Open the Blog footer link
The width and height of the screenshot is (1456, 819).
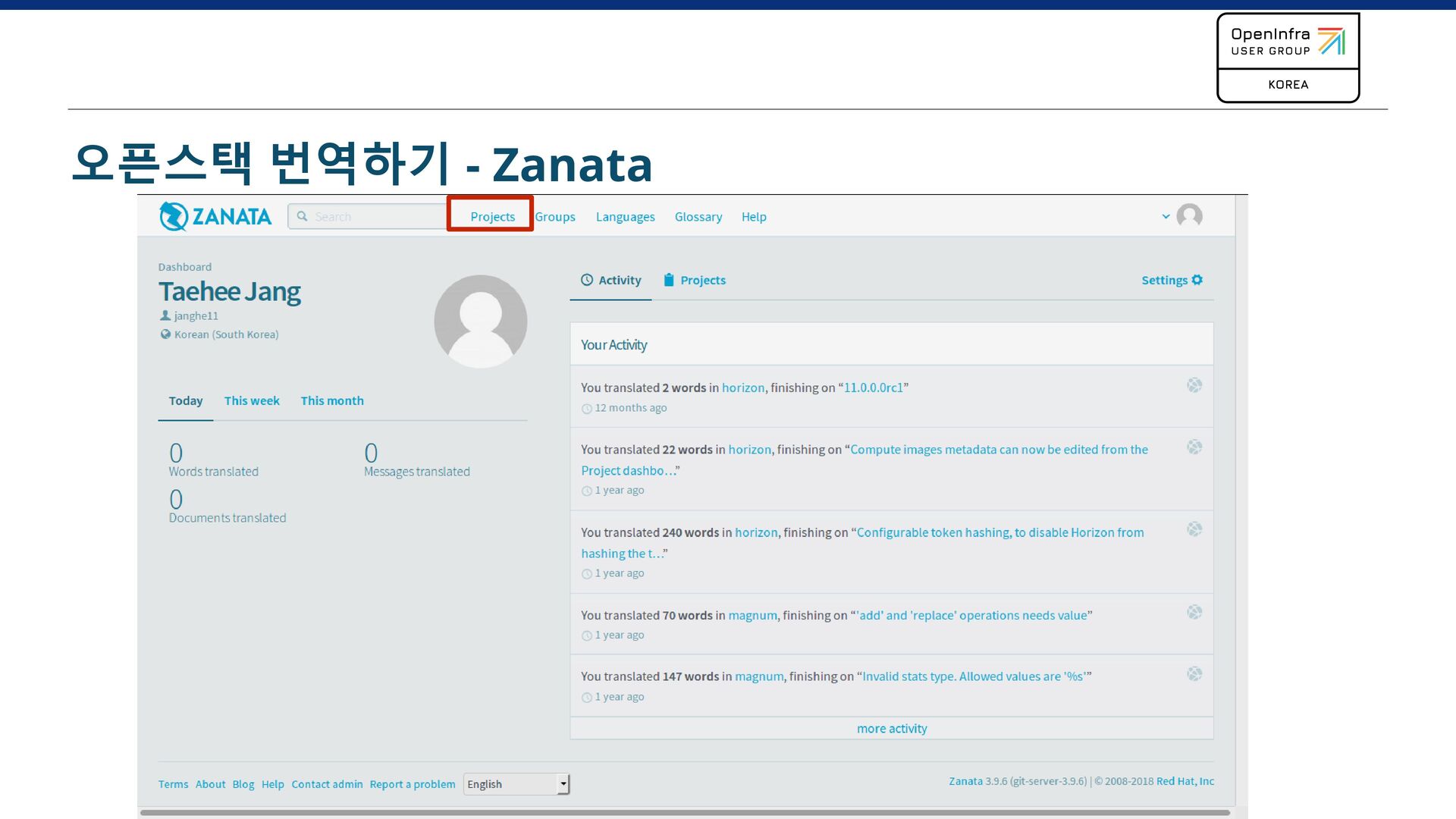(x=243, y=784)
